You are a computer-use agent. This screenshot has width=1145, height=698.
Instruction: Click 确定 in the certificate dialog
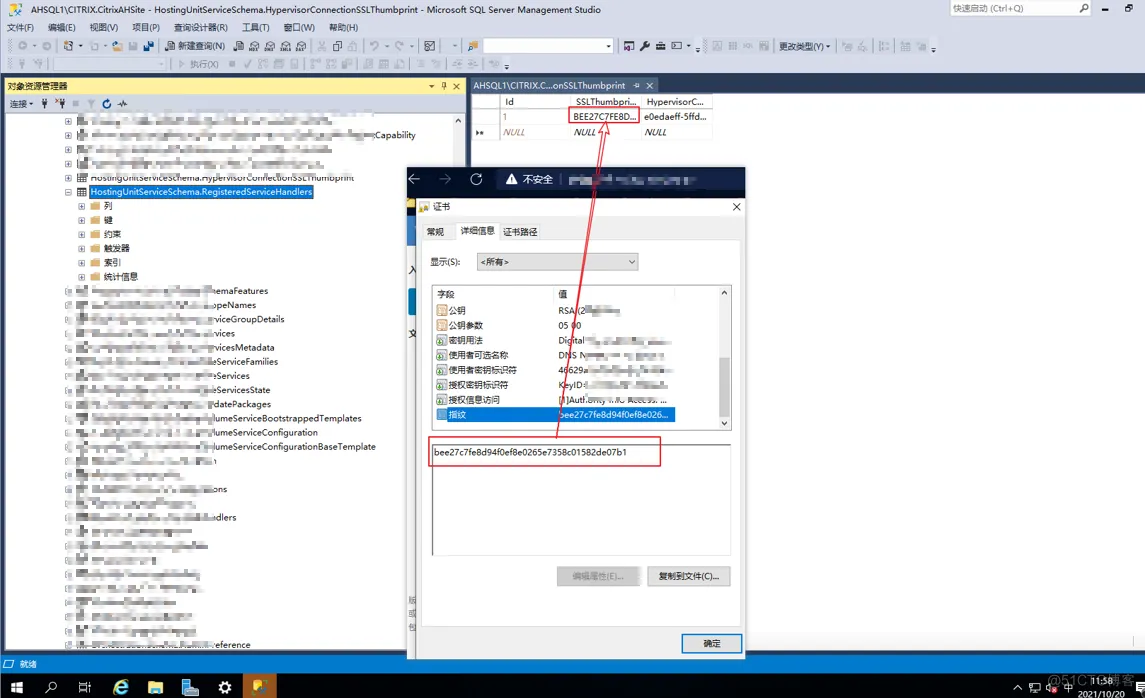point(711,643)
